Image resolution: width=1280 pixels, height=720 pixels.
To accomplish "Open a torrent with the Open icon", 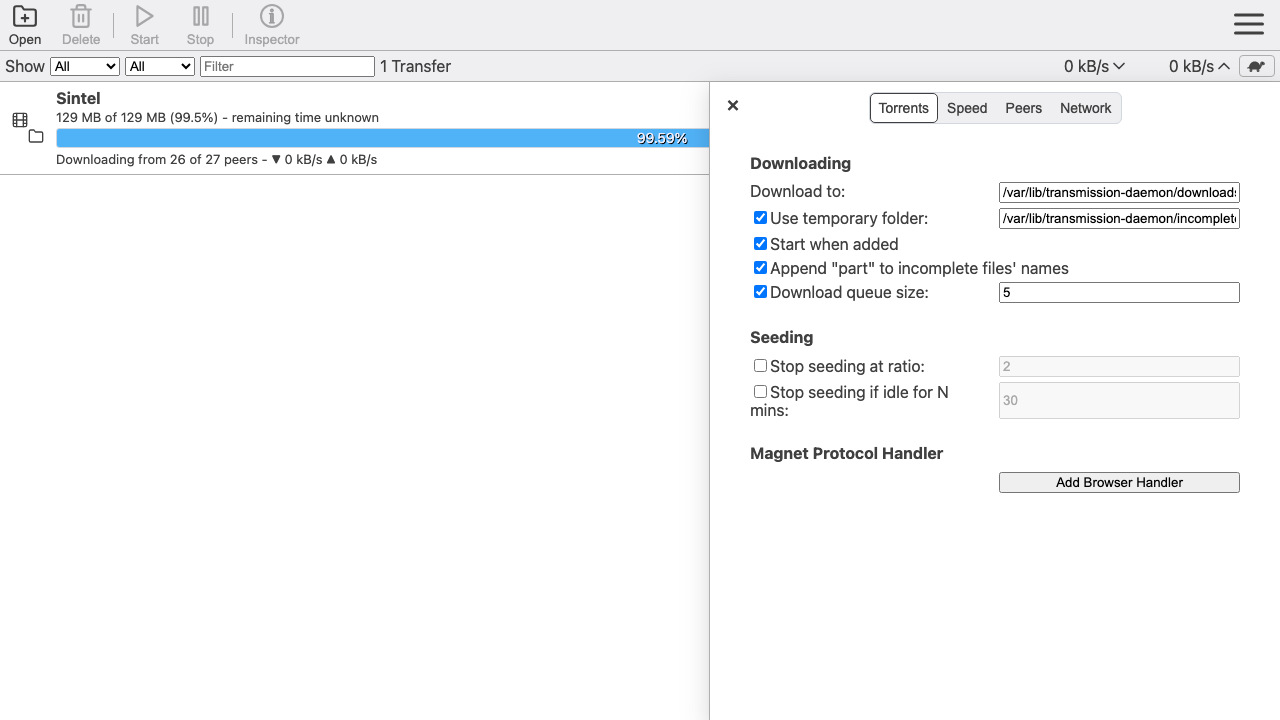I will point(25,17).
